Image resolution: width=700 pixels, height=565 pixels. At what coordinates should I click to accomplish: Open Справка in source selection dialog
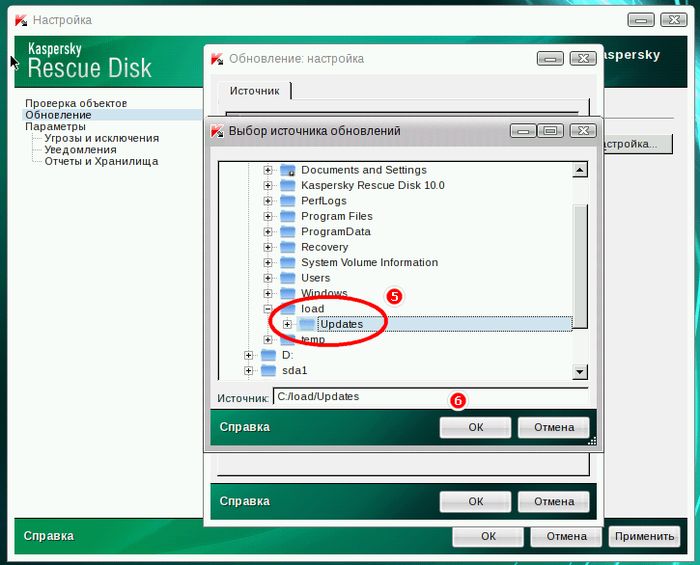pos(245,427)
